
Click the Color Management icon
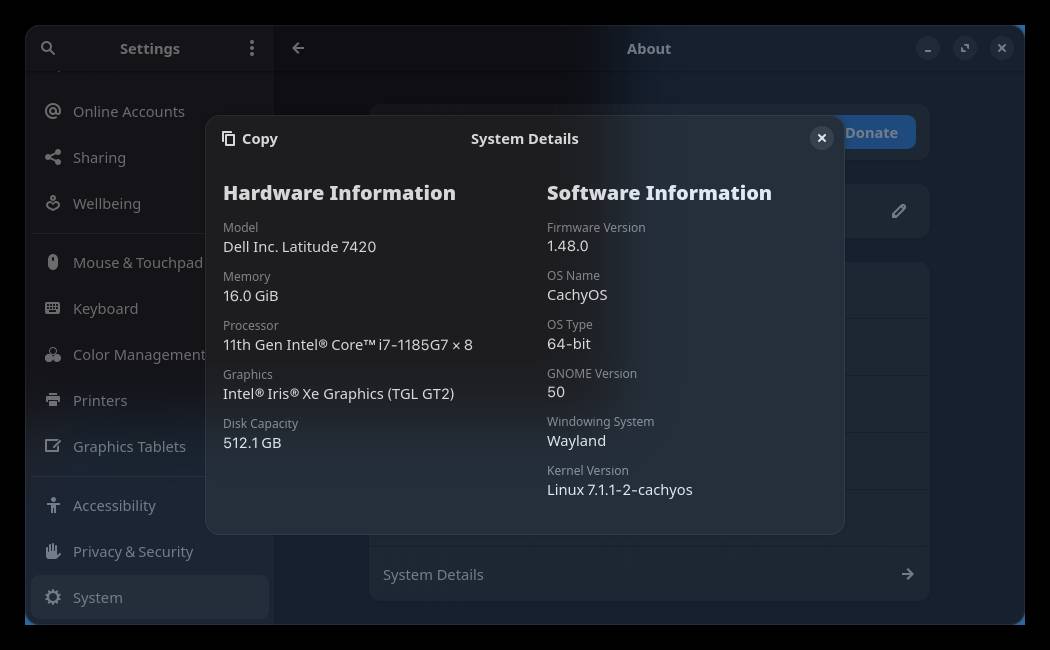[x=53, y=354]
